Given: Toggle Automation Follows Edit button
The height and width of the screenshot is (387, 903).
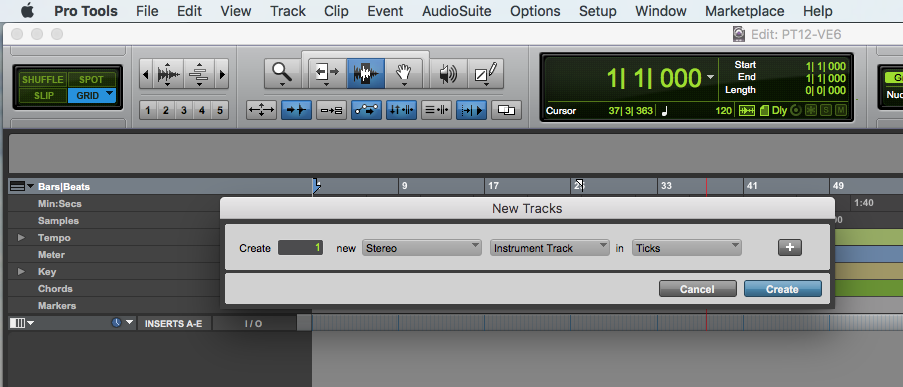Looking at the screenshot, I should (x=366, y=109).
